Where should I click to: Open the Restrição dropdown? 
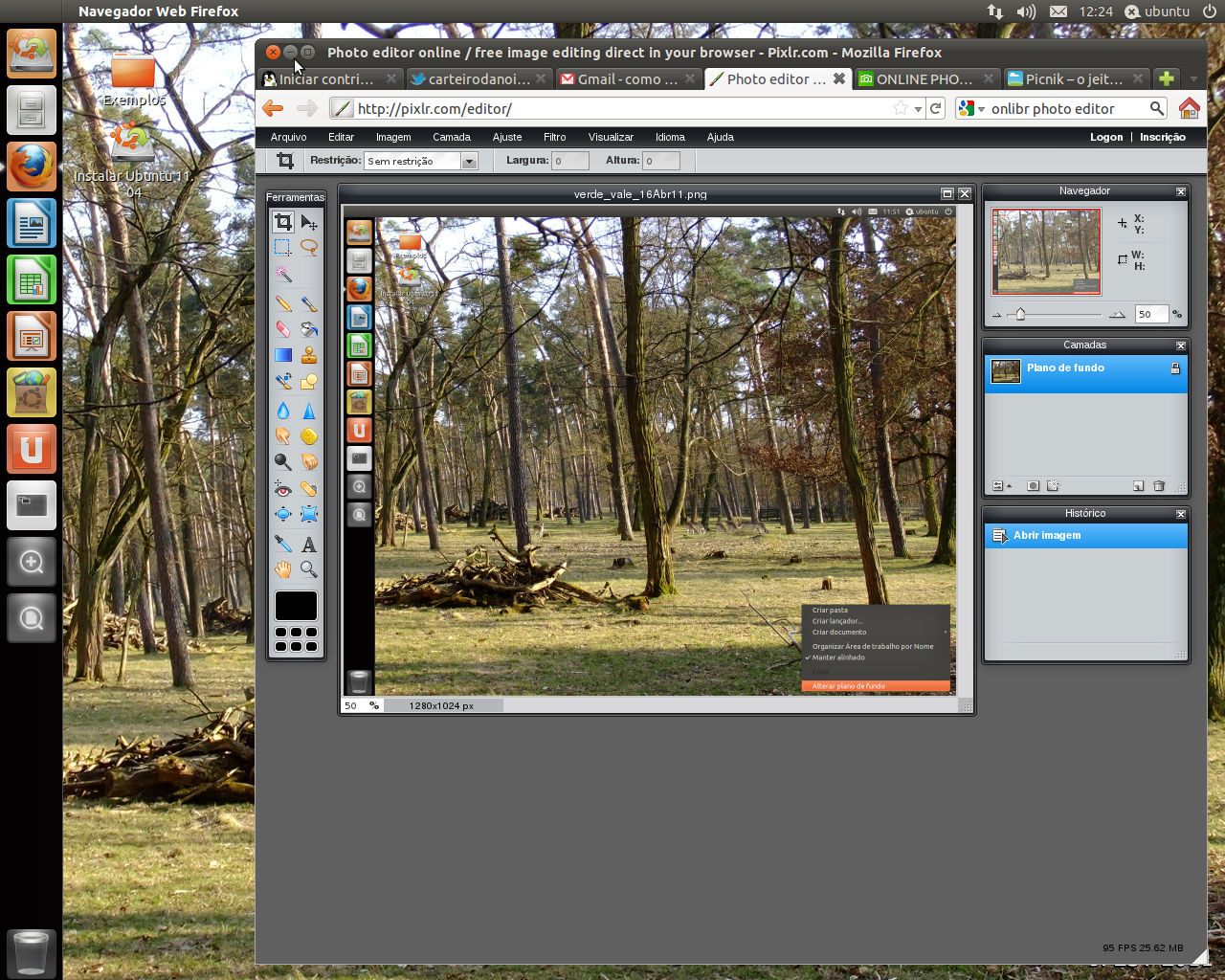[469, 161]
